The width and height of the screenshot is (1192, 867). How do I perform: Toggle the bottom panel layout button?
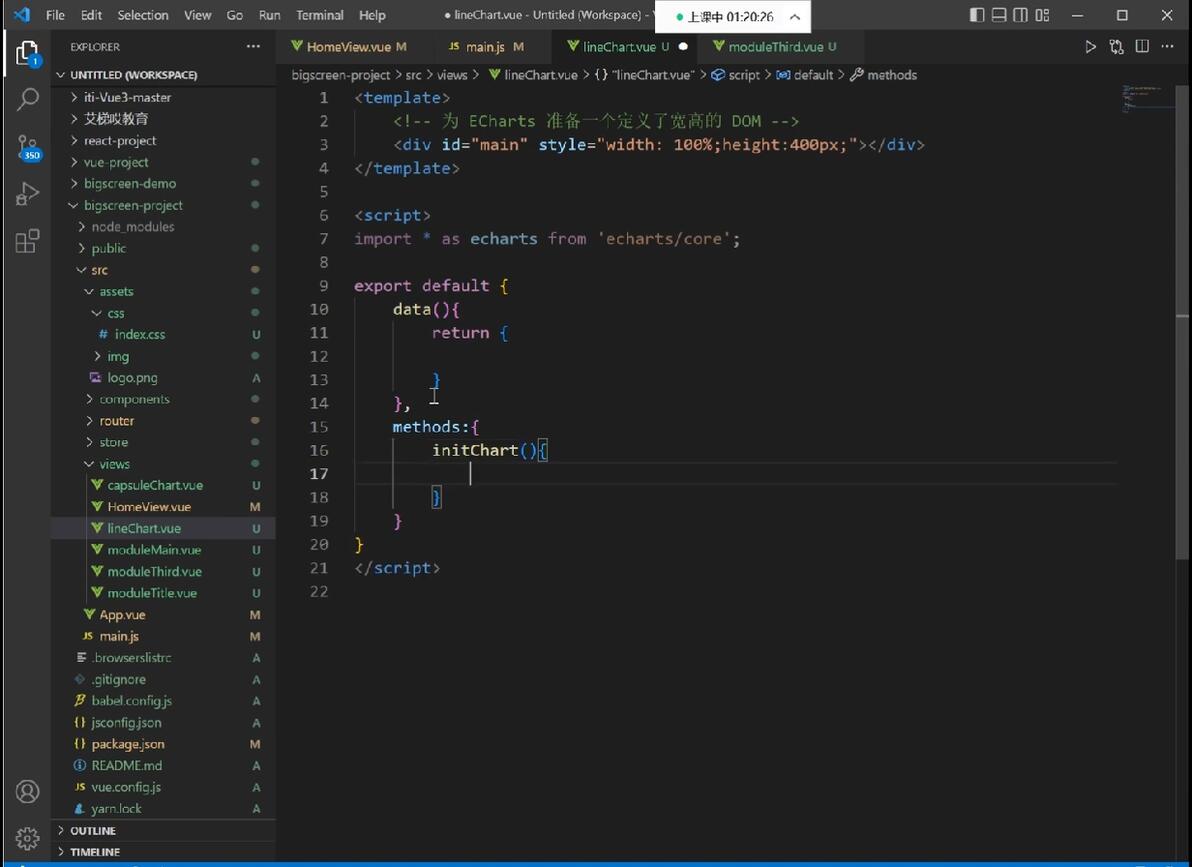[999, 15]
